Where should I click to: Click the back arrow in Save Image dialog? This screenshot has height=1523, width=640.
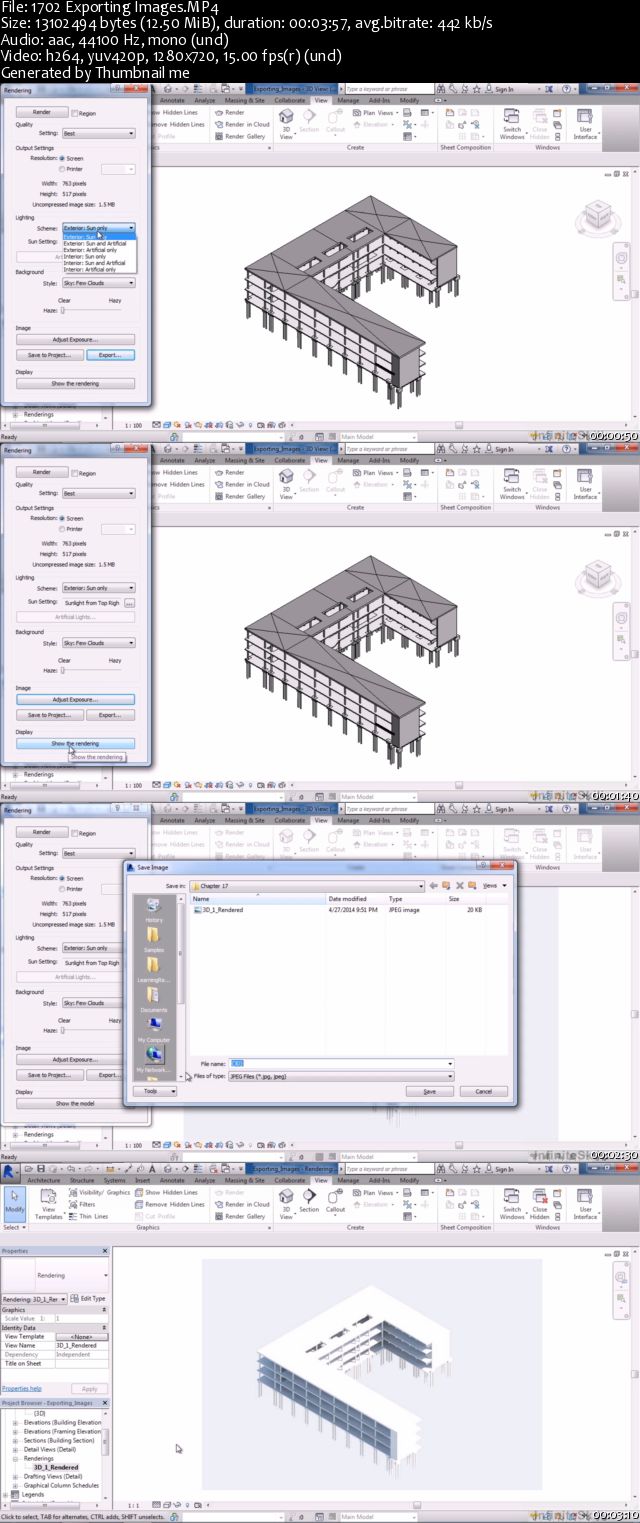434,885
